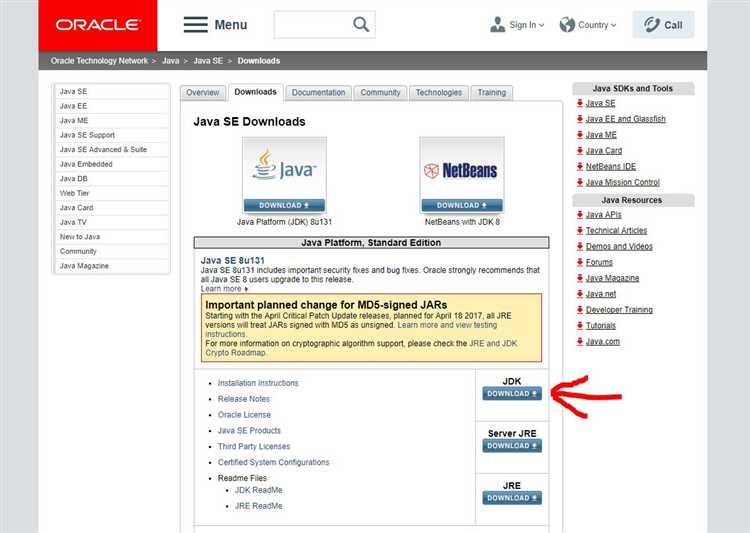This screenshot has width=750, height=533.
Task: Click the red arrow beside Forums
Action: [580, 262]
